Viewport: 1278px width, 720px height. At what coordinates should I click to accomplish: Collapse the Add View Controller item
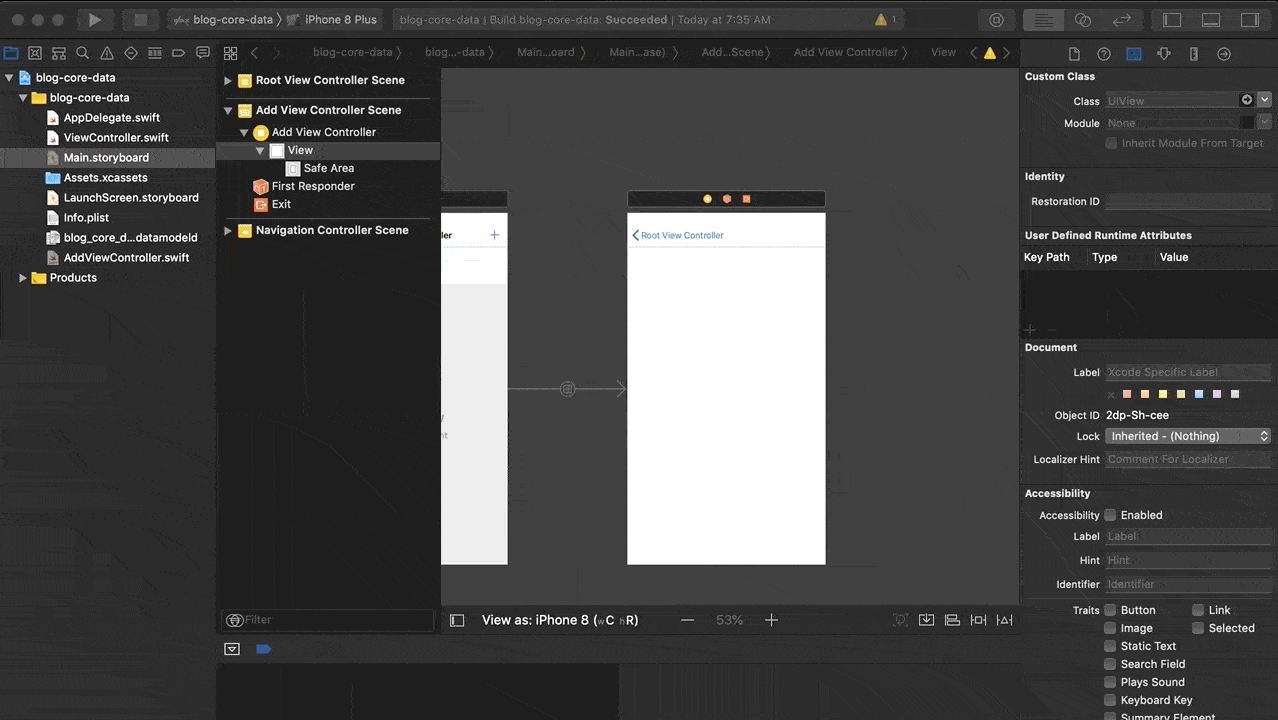(244, 132)
